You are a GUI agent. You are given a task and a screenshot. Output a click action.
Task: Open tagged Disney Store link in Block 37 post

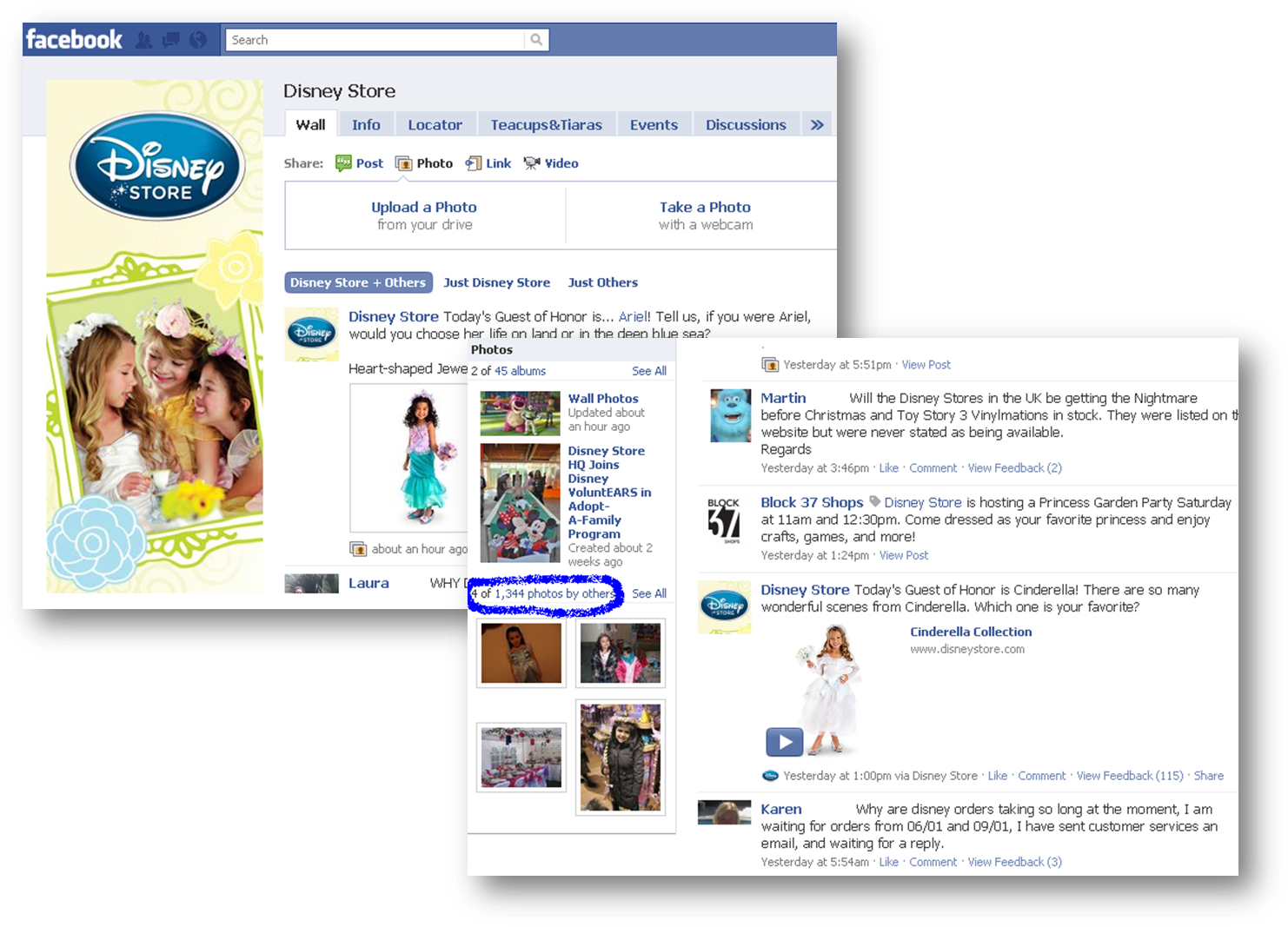922,502
